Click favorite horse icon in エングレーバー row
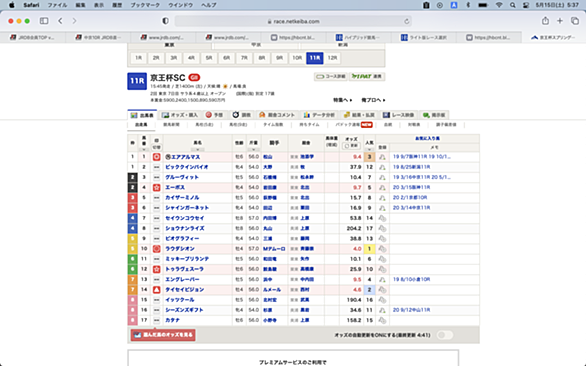Screen dimensions: 586x366 (382, 280)
